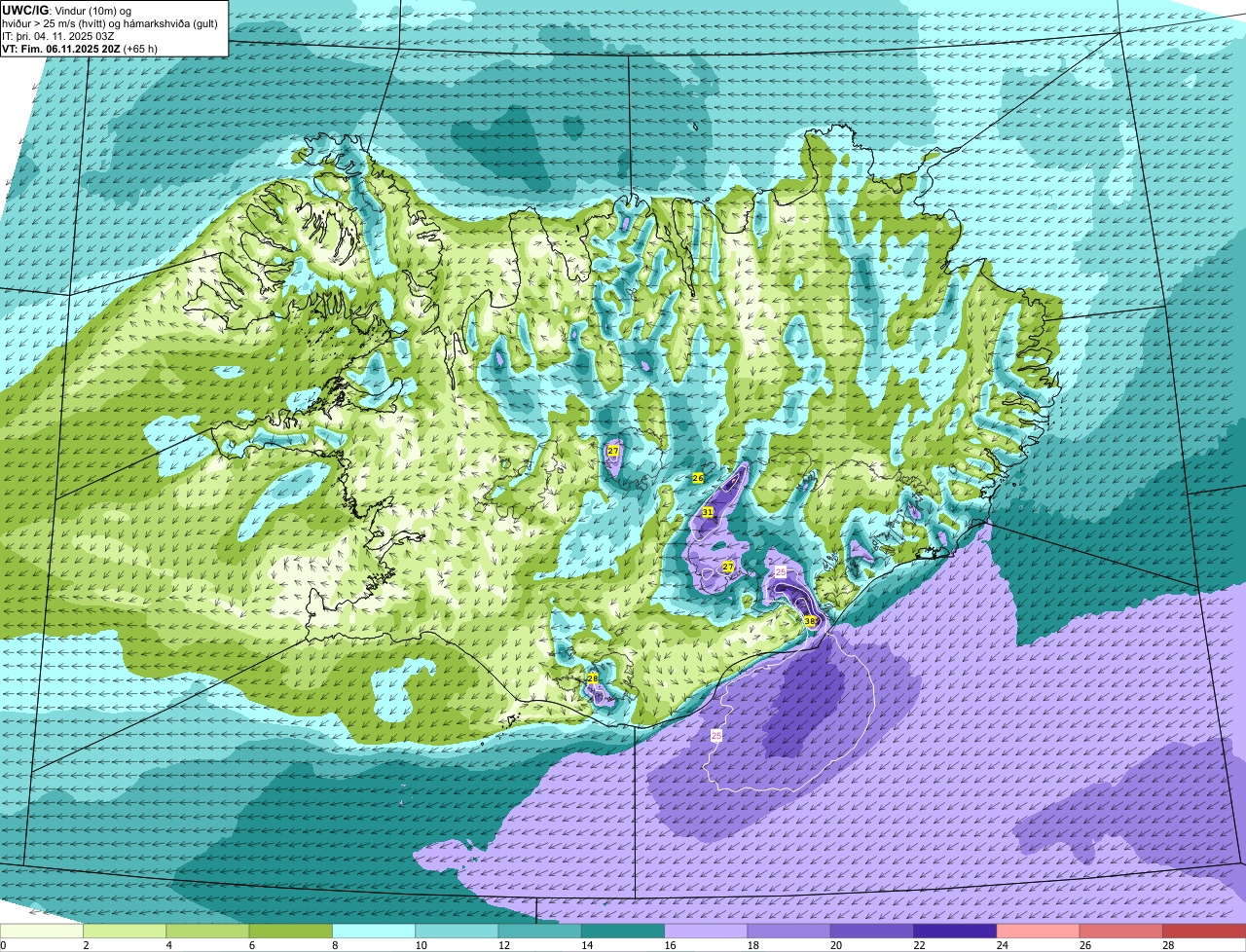Click the legend scale number 0
Viewport: 1246px width, 952px height.
click(3, 945)
